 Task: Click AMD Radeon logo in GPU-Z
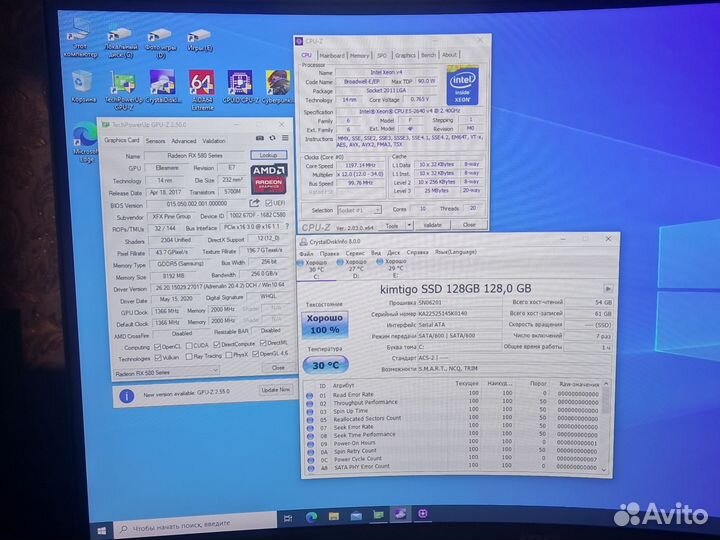pyautogui.click(x=269, y=179)
